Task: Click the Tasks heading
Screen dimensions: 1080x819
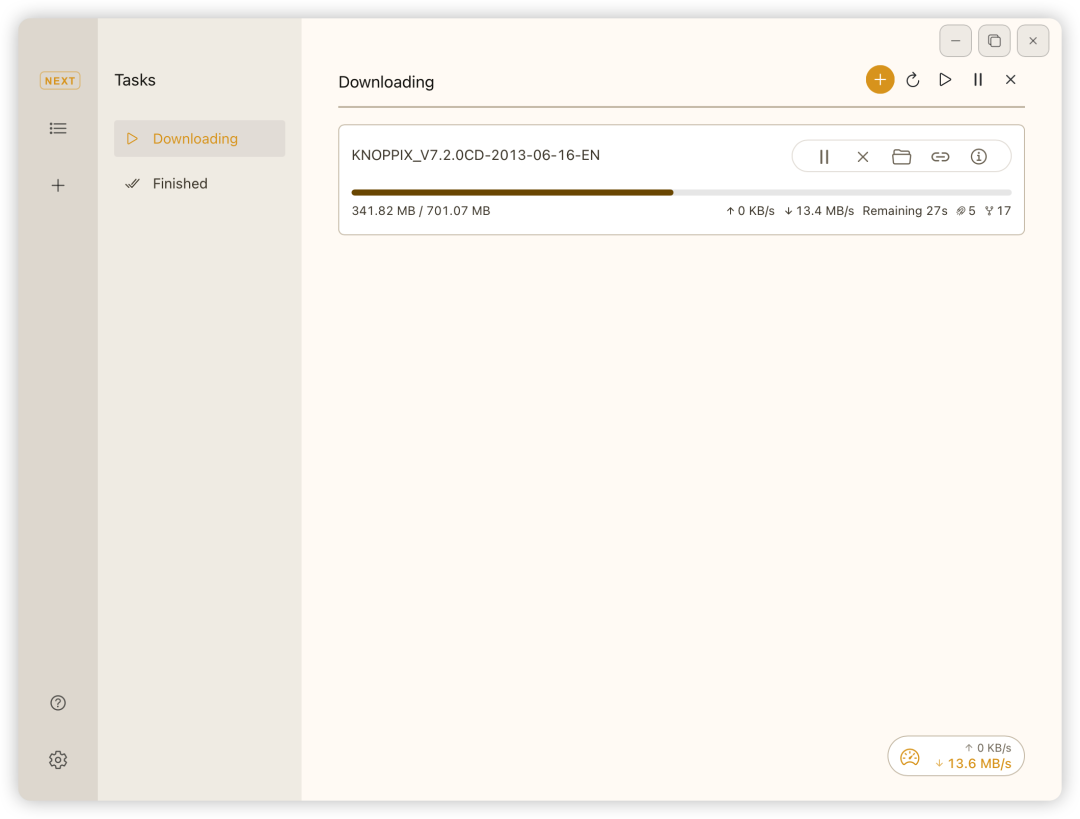Action: pyautogui.click(x=135, y=80)
